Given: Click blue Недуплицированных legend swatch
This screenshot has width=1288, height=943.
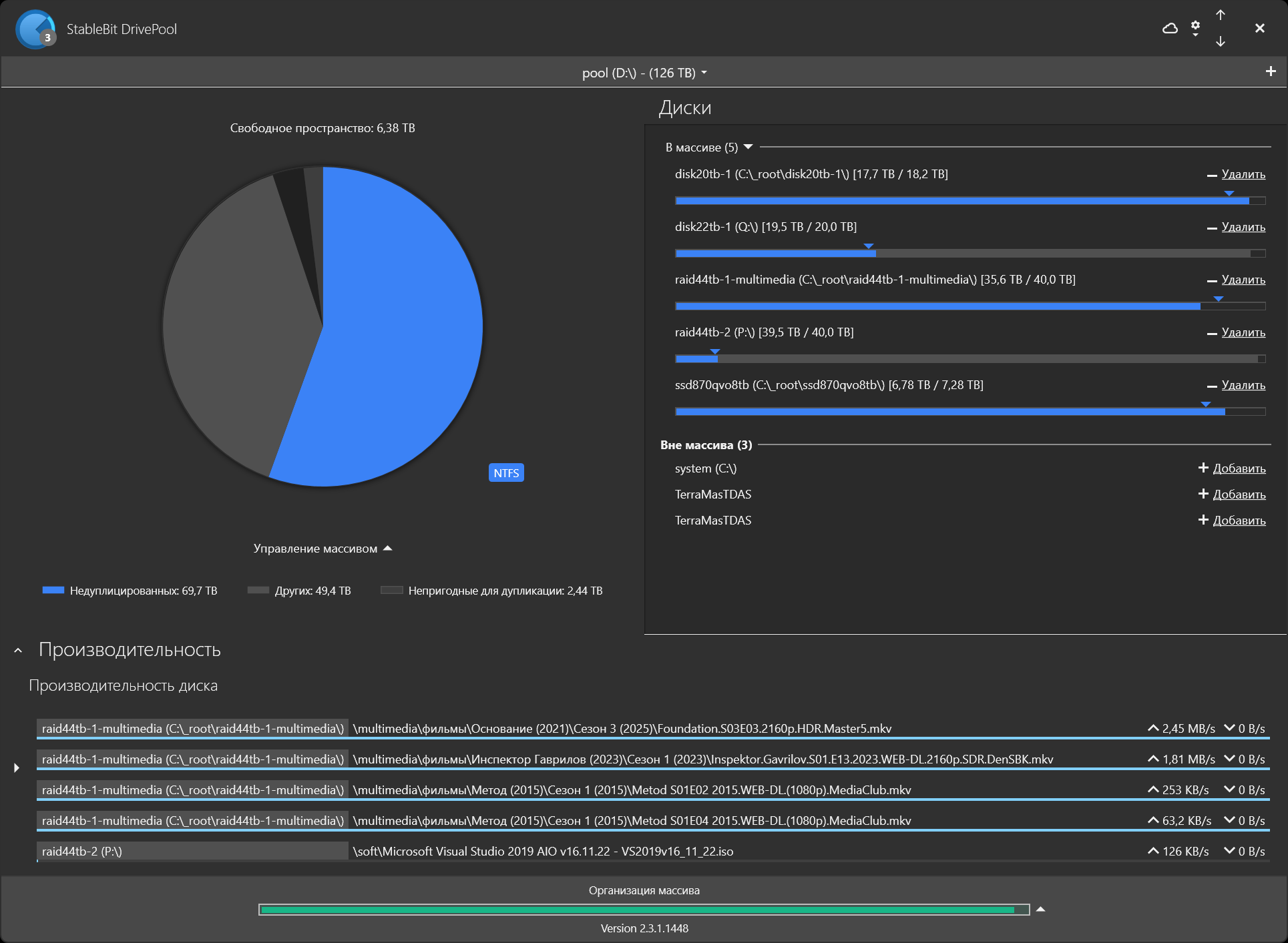Looking at the screenshot, I should pos(53,590).
